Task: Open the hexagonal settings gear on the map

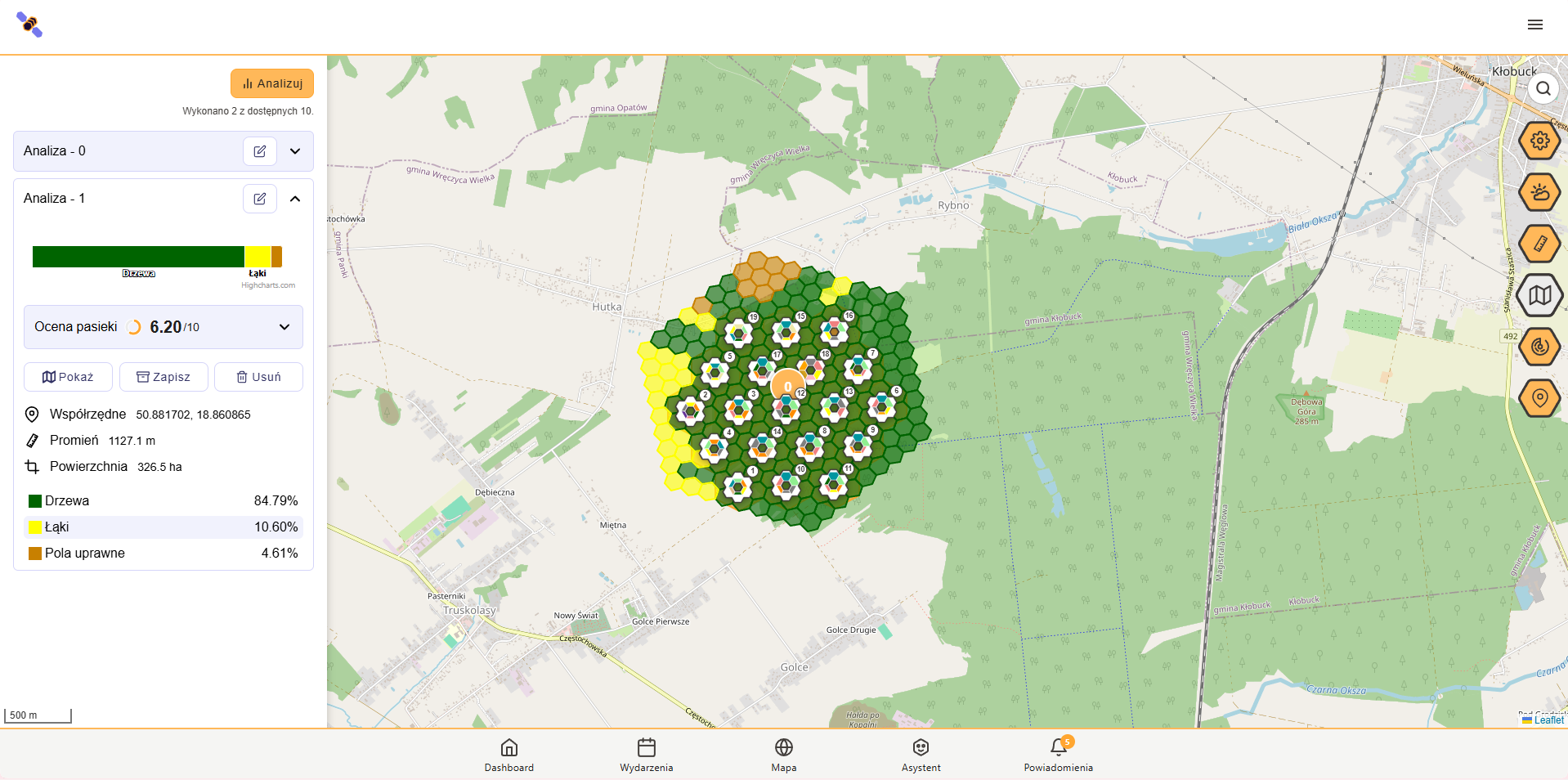Action: tap(1540, 141)
